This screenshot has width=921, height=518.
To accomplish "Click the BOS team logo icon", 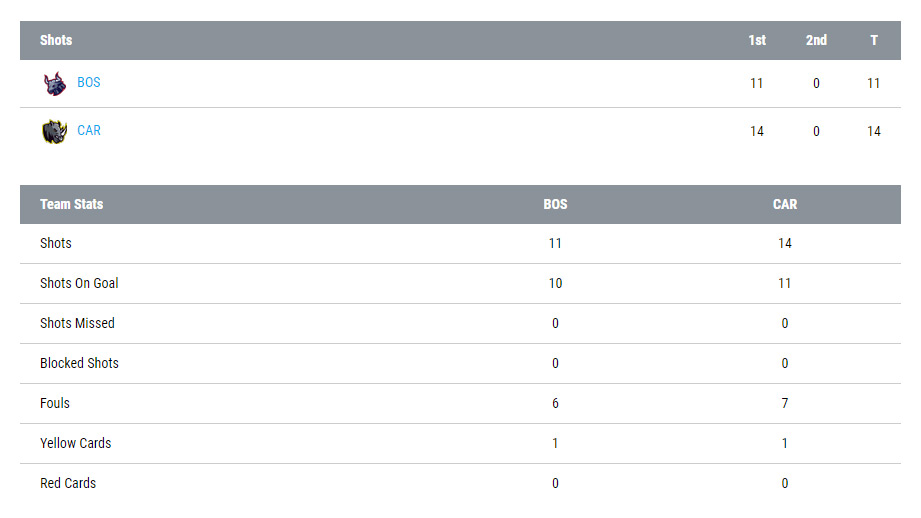I will point(55,84).
